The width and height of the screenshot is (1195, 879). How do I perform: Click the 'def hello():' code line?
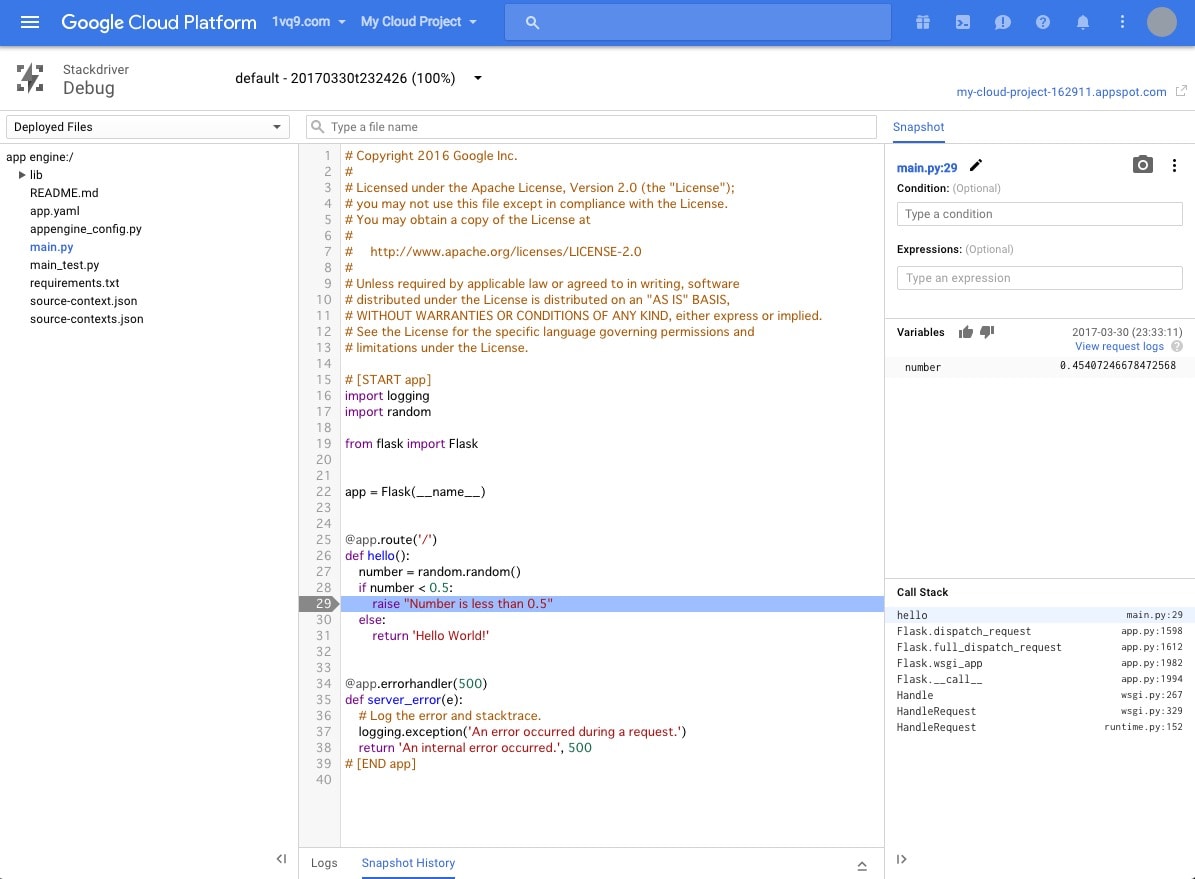(x=377, y=556)
